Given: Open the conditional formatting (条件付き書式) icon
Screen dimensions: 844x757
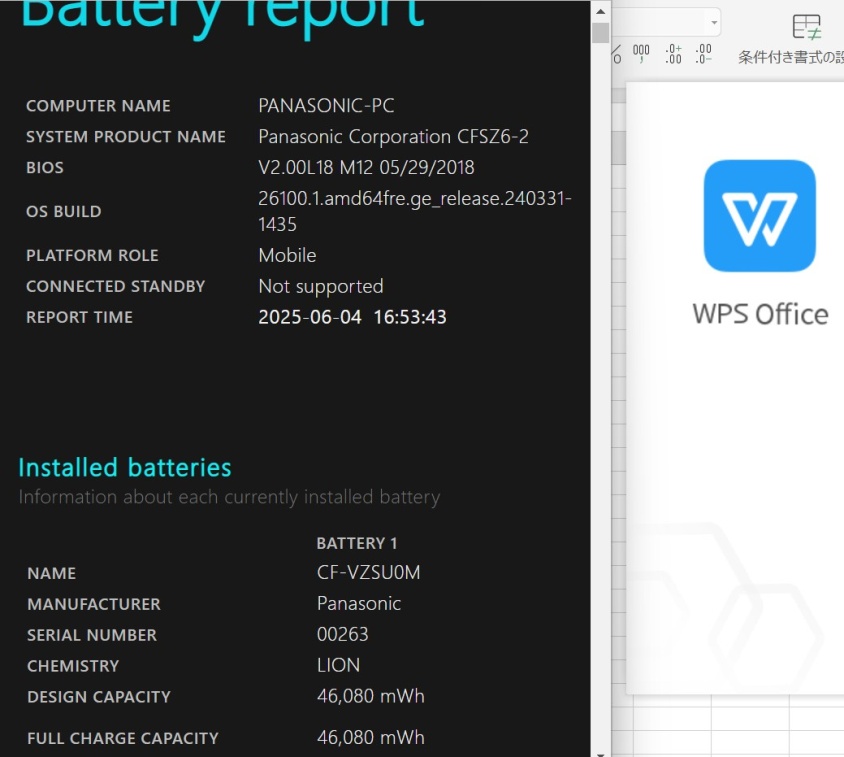Looking at the screenshot, I should coord(806,27).
